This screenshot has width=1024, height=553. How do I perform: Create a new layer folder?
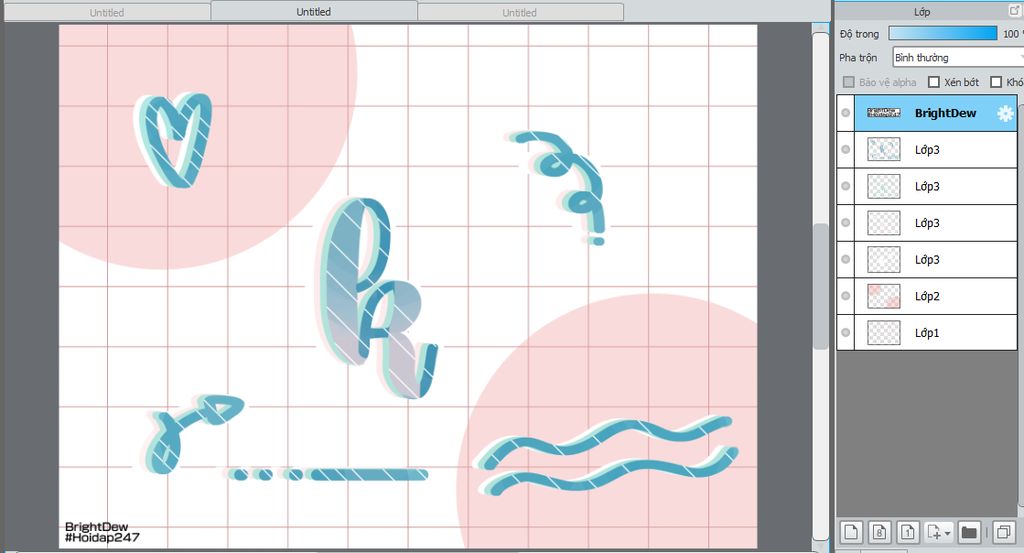coord(969,532)
